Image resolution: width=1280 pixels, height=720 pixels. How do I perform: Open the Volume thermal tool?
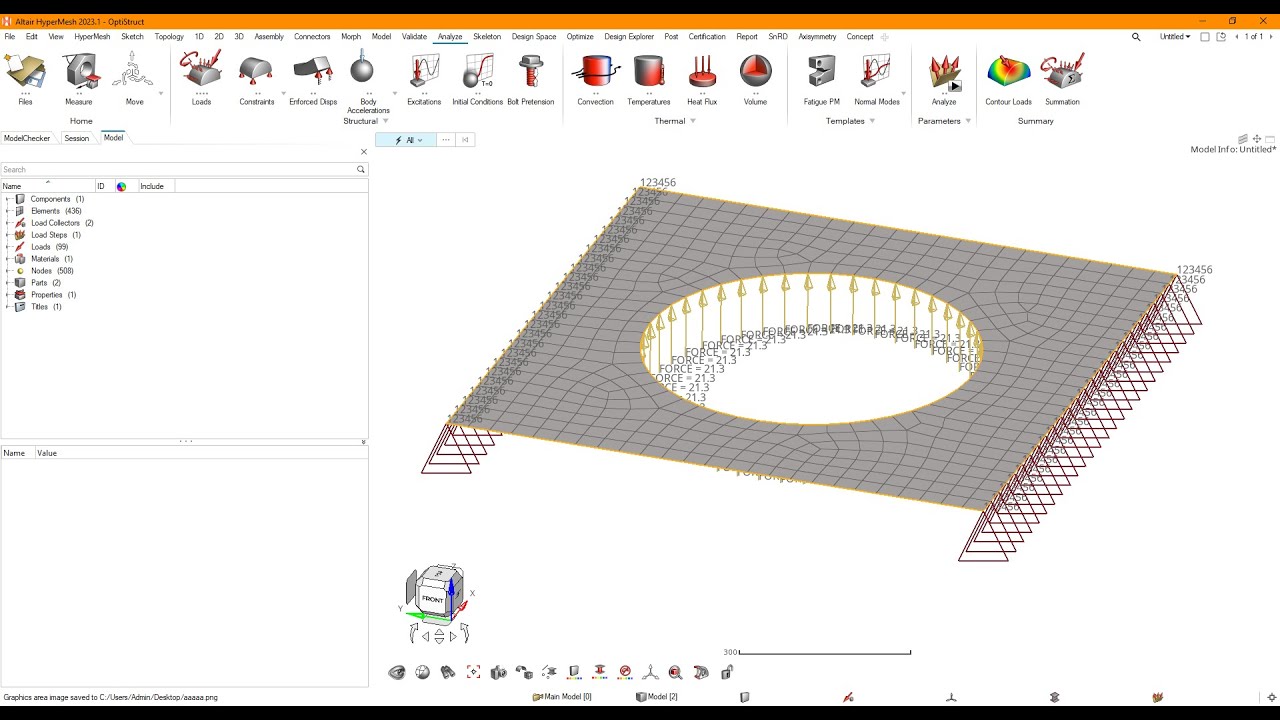click(755, 79)
